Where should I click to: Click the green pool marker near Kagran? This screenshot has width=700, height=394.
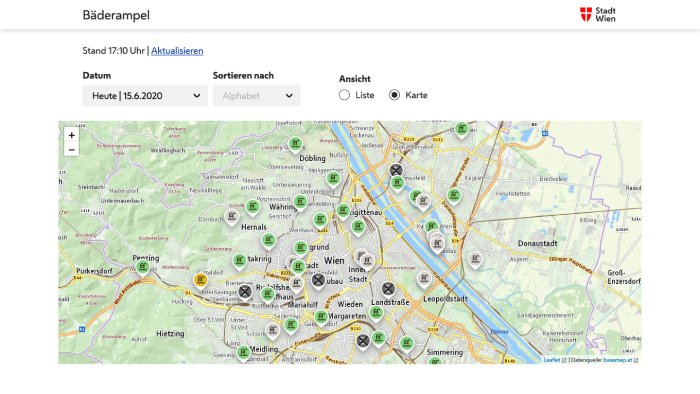tap(454, 196)
